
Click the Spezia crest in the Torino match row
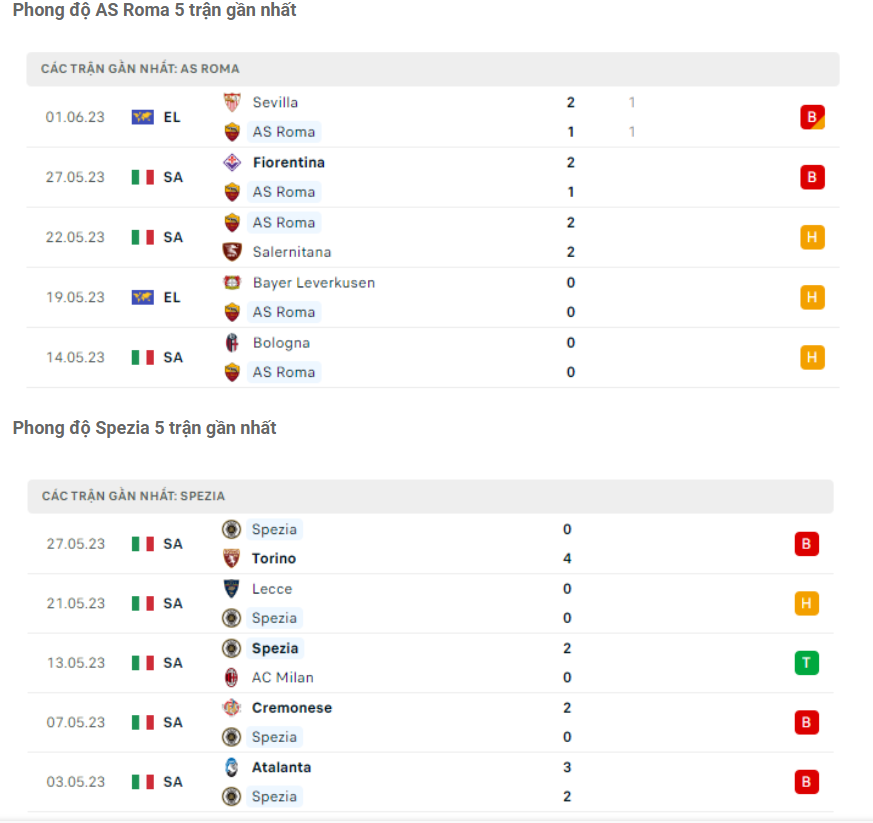click(232, 529)
